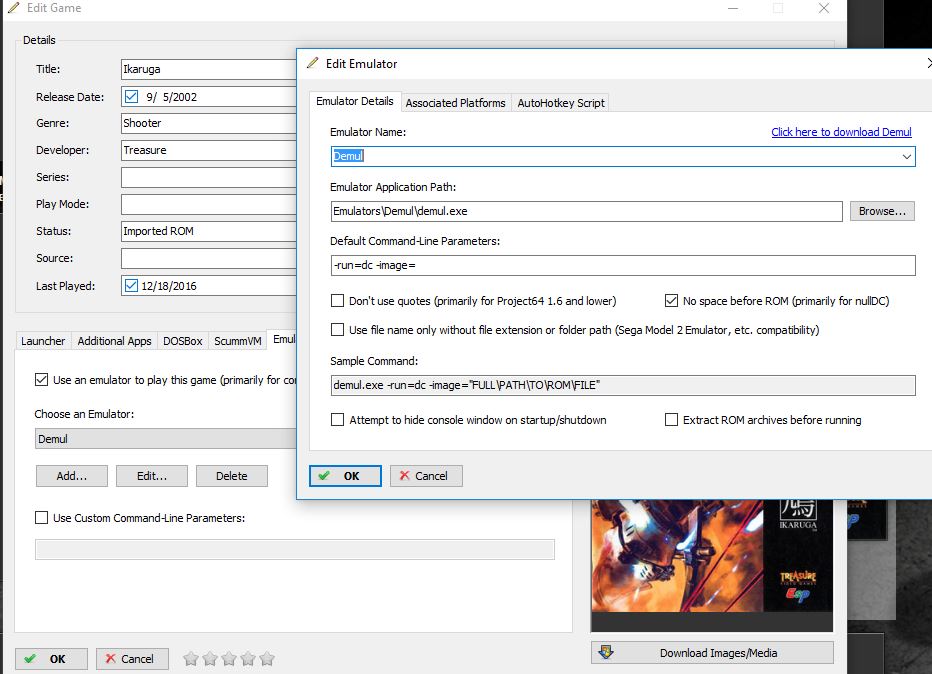
Task: Set rating to four stars in Edit Game
Action: [248, 659]
